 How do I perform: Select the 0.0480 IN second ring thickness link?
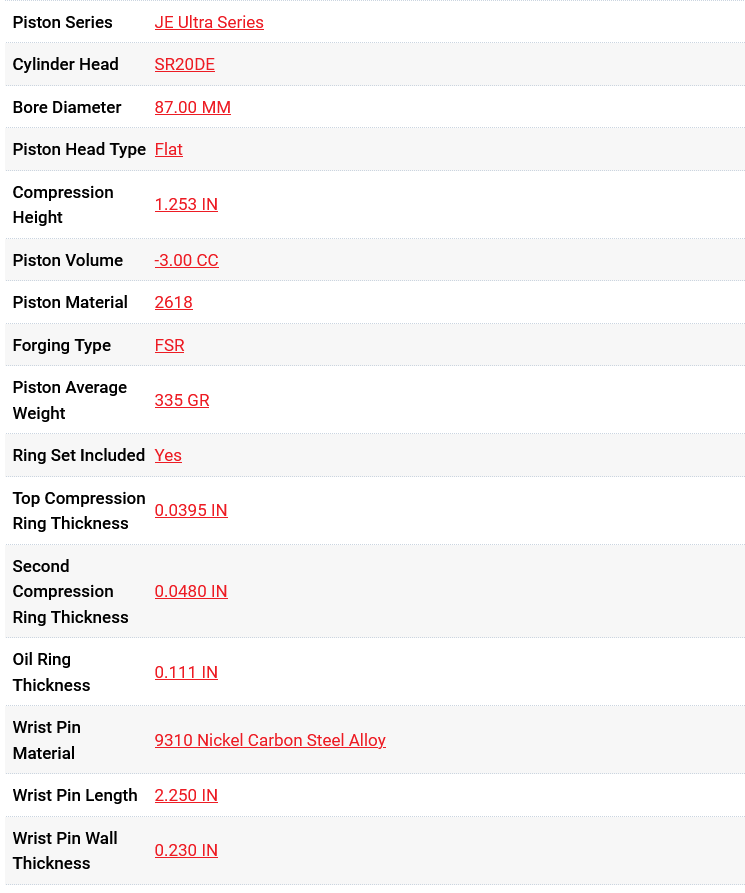click(191, 591)
